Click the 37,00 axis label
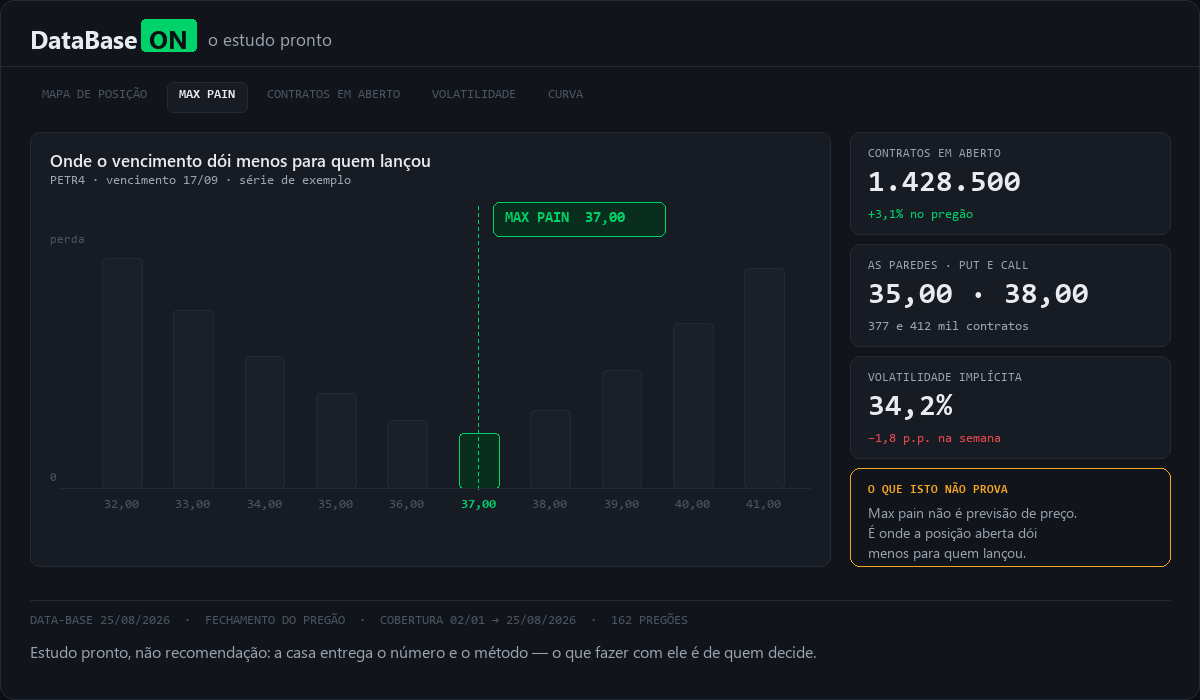 pyautogui.click(x=479, y=504)
